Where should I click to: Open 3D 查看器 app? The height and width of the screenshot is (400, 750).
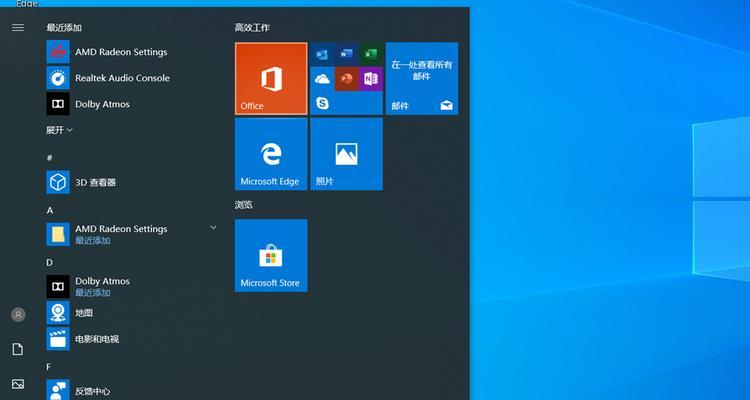coord(132,182)
